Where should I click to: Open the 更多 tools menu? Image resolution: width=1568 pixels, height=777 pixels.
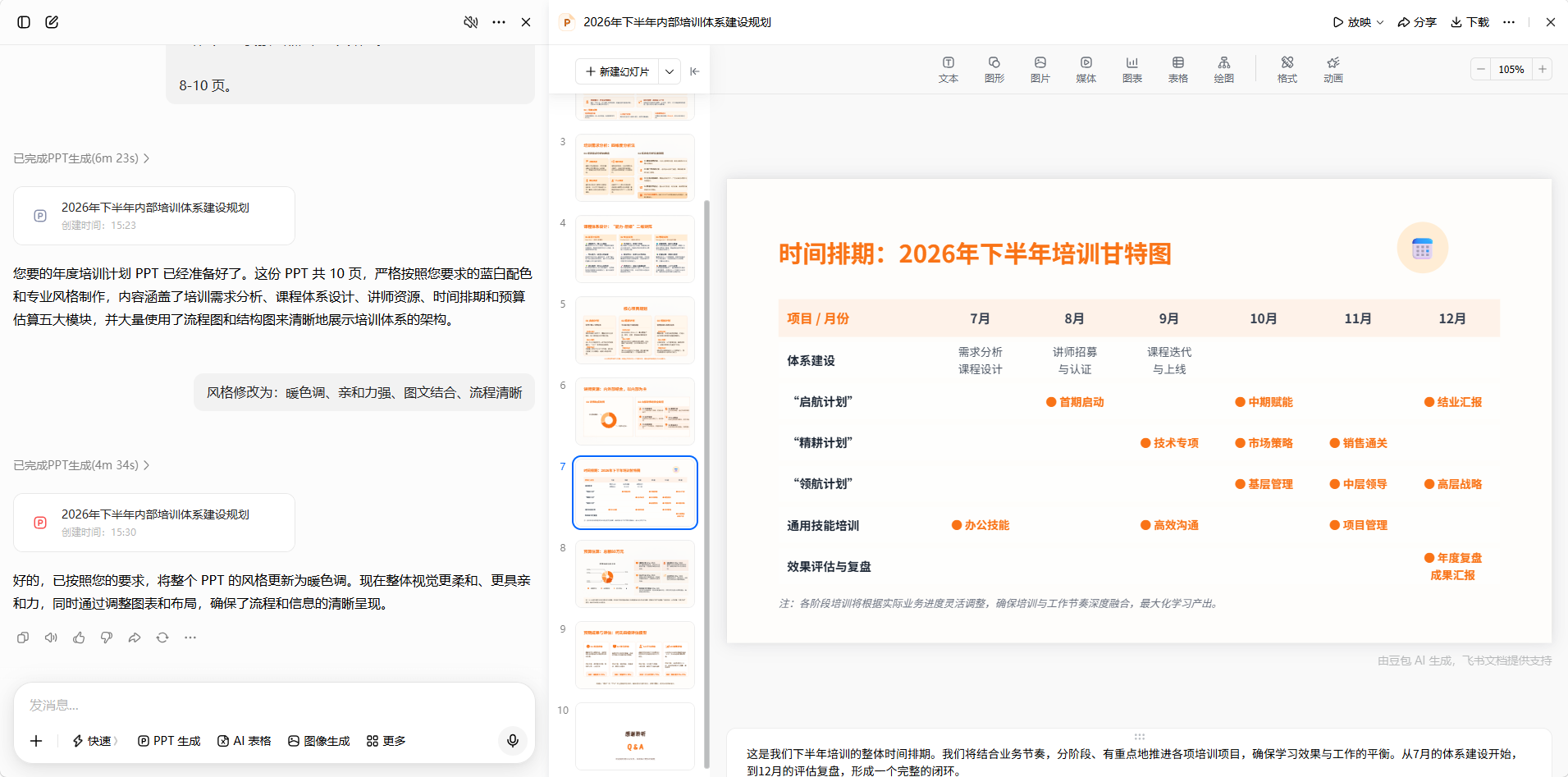coord(386,741)
